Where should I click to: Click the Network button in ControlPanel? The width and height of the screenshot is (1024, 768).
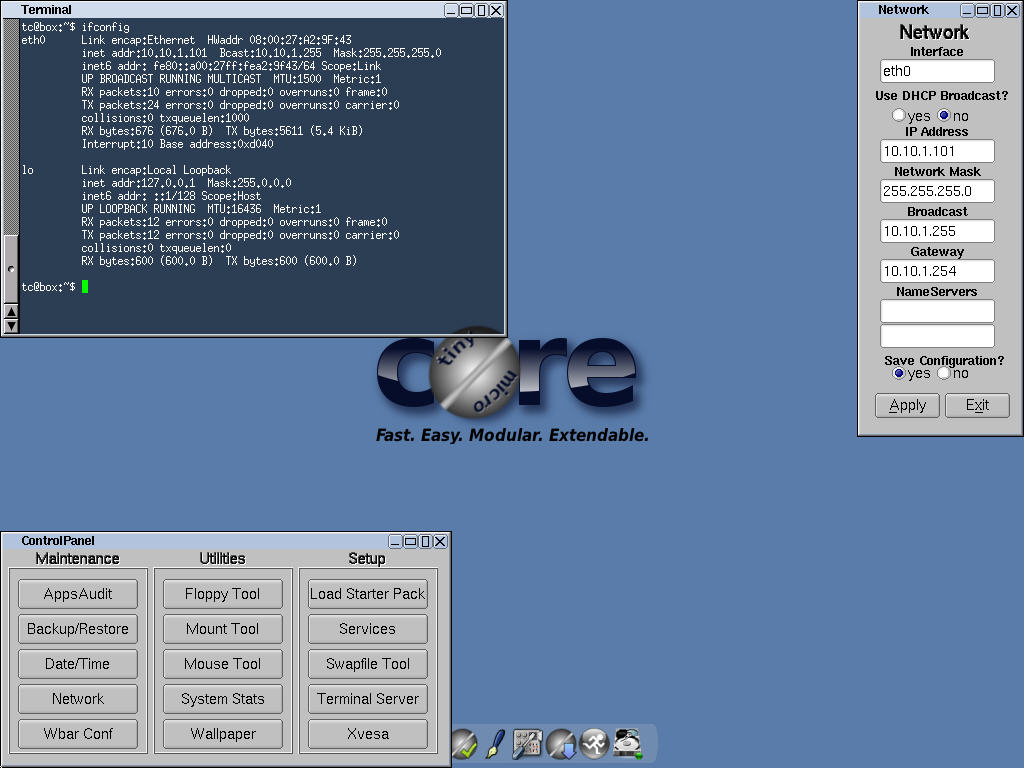[x=78, y=699]
